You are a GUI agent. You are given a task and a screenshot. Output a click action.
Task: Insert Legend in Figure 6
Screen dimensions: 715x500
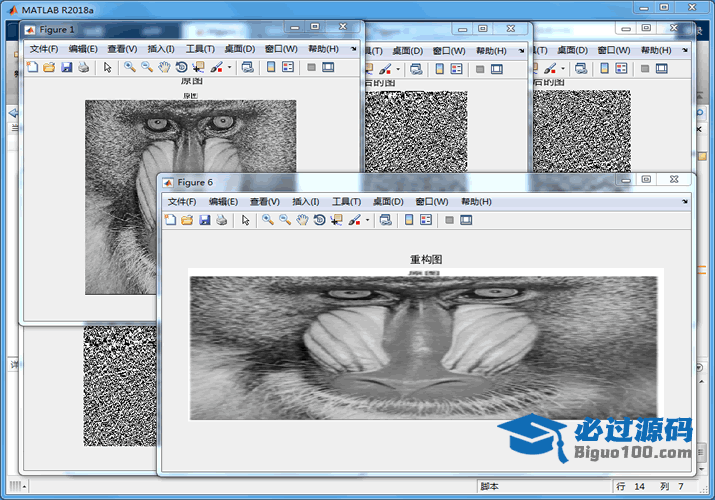(x=426, y=220)
